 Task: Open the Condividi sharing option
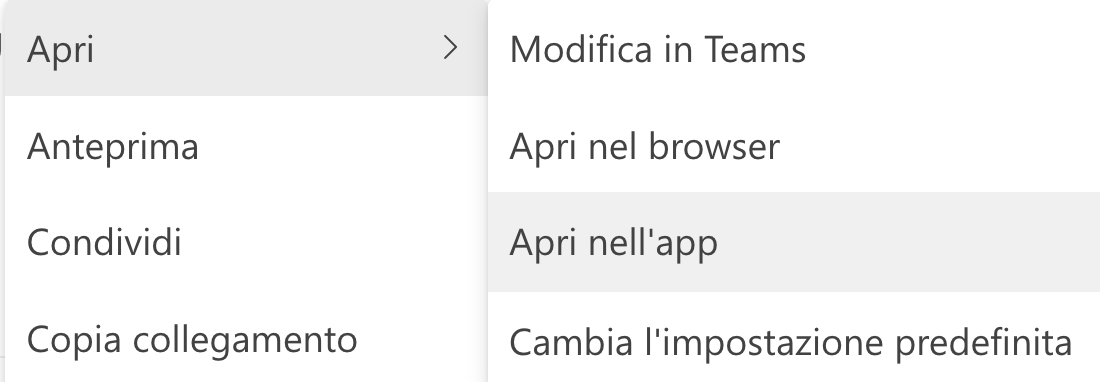pos(246,242)
